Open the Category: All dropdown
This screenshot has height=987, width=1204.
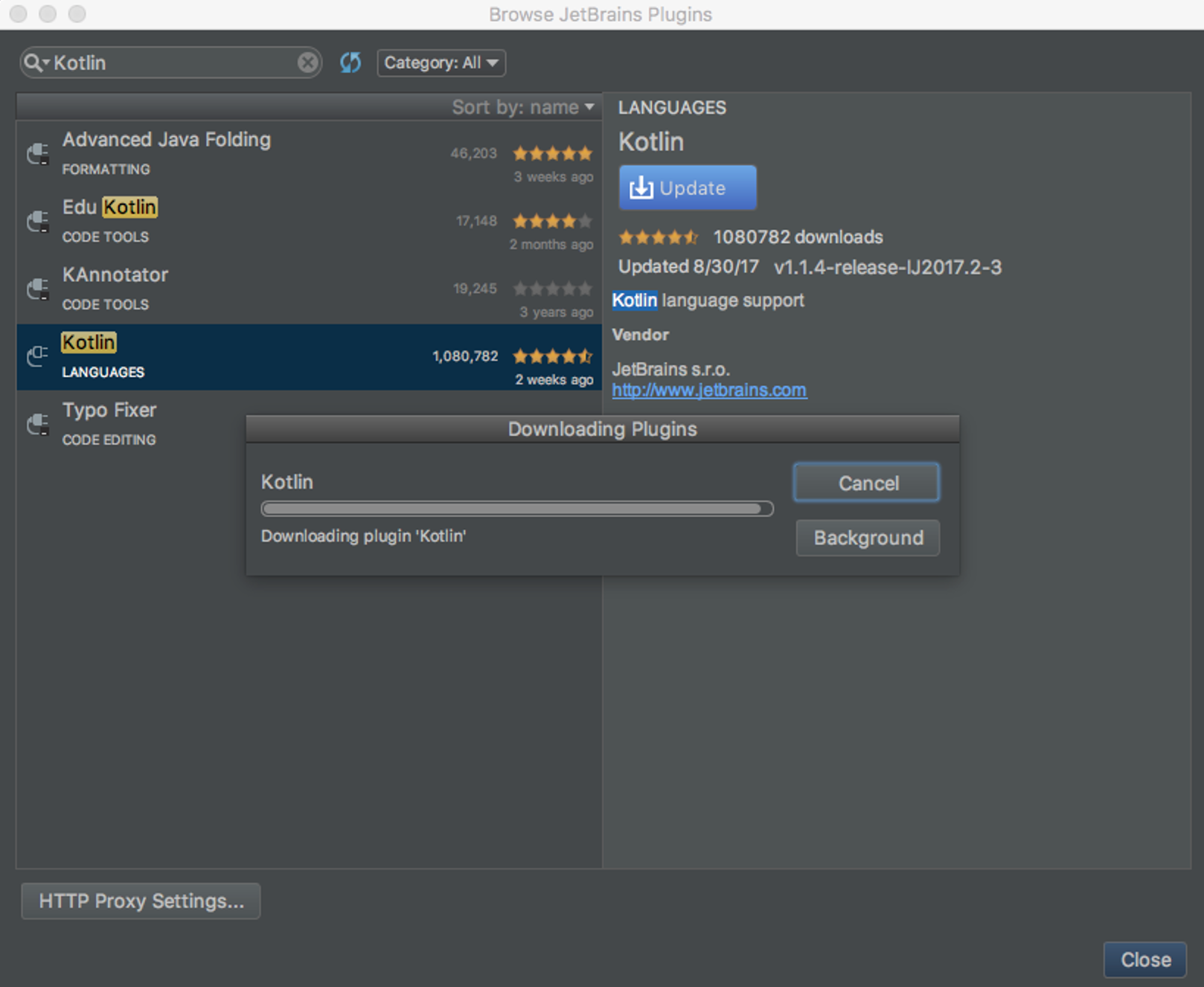(441, 62)
